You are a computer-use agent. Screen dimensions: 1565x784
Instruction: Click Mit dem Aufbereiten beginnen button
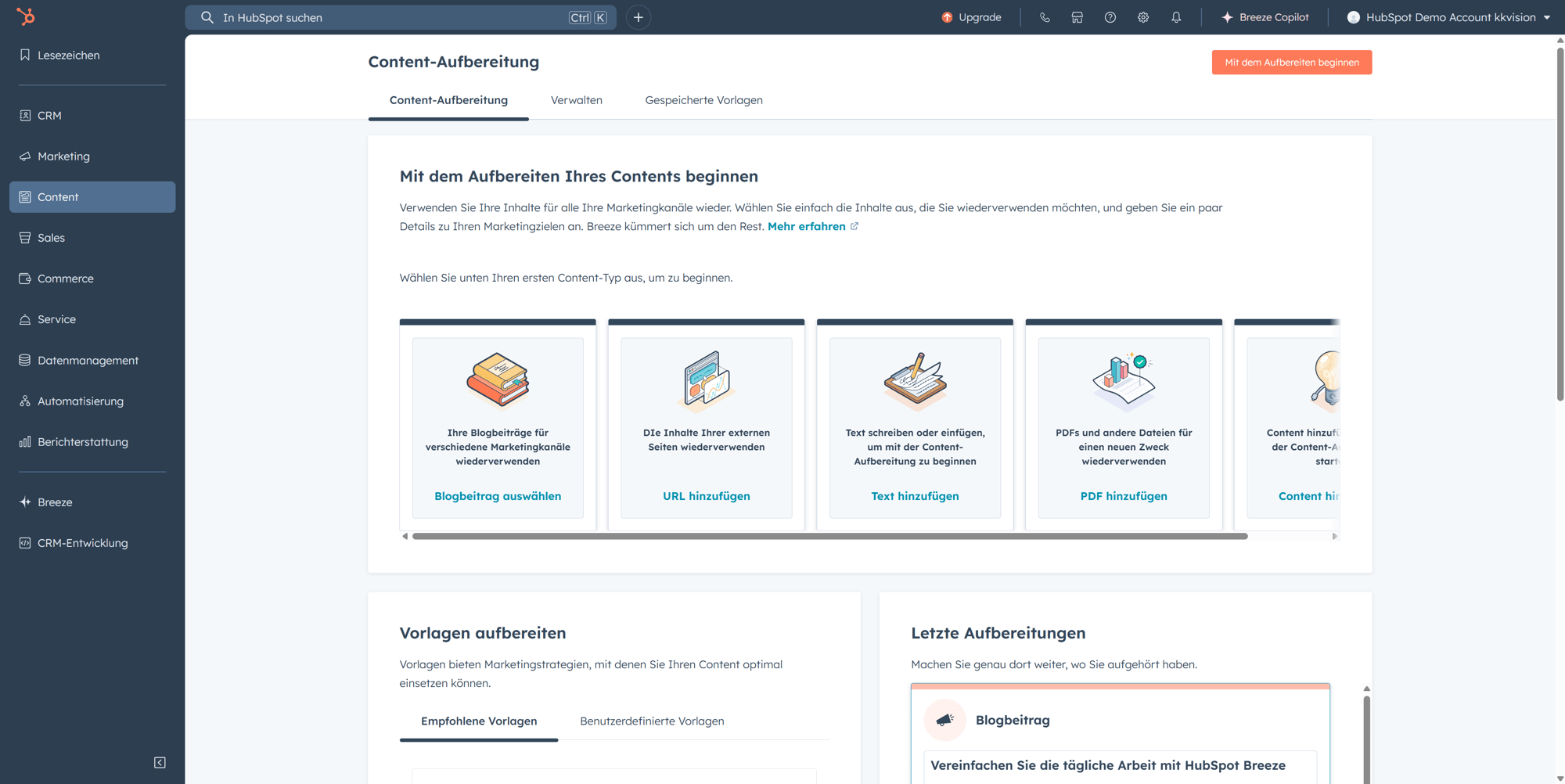tap(1292, 63)
